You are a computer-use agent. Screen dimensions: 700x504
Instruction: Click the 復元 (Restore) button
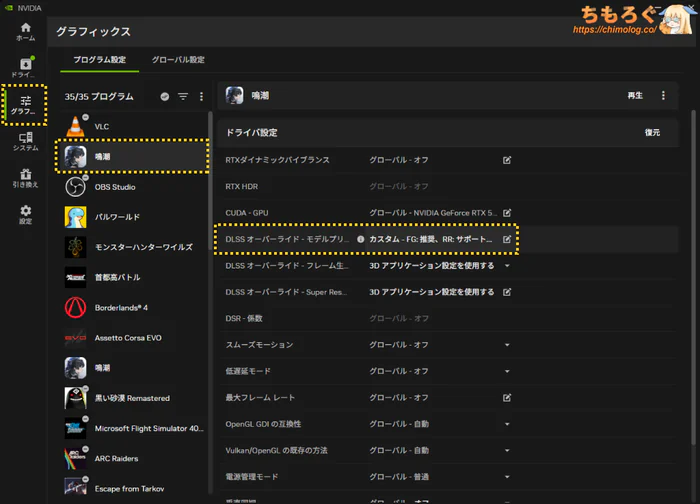(652, 132)
